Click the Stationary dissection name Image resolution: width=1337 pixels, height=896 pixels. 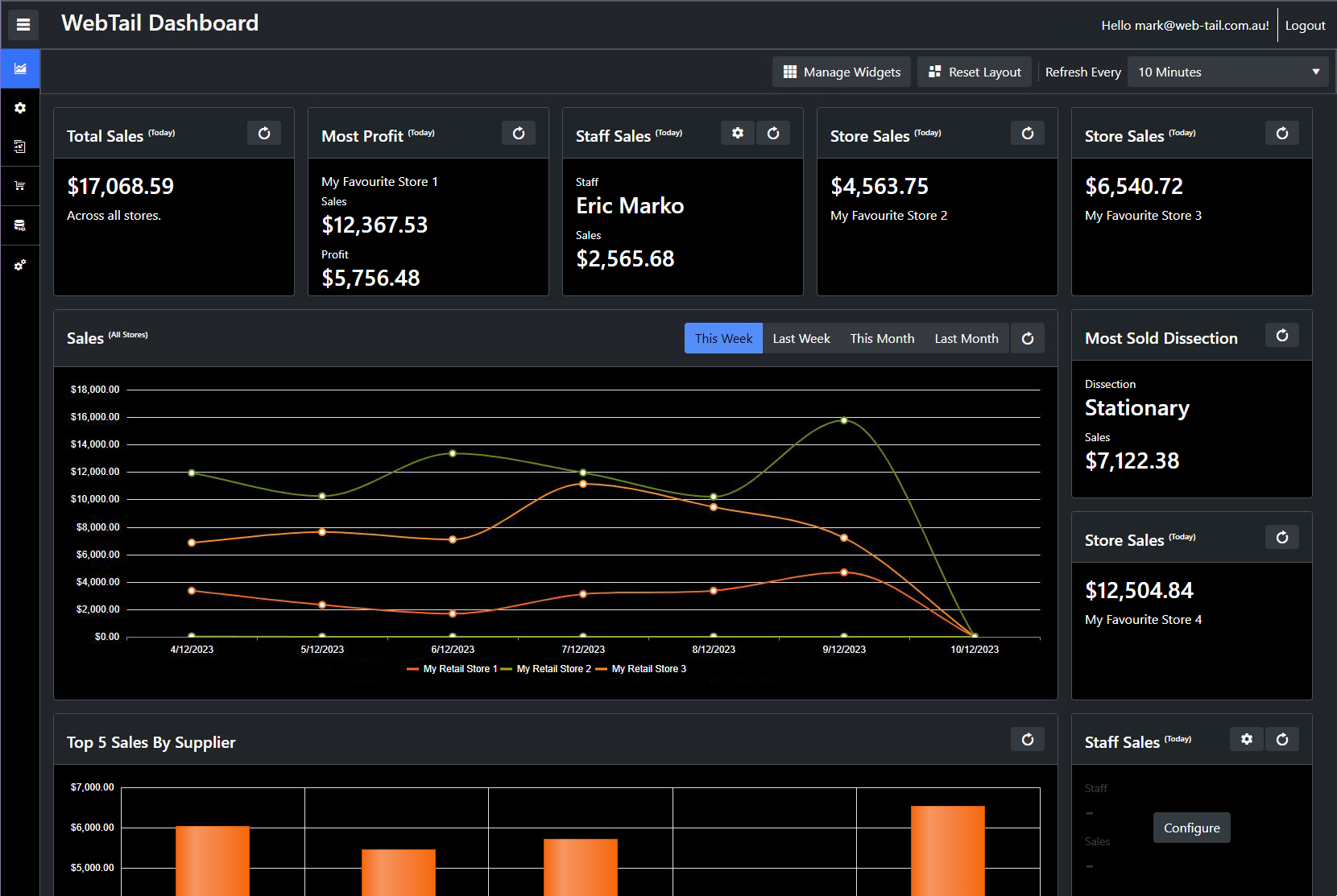1137,408
